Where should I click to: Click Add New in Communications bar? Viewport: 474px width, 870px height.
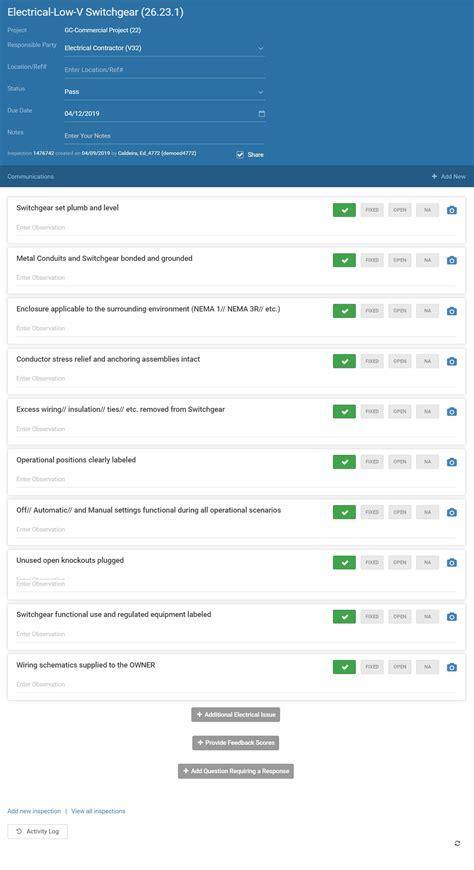tap(448, 176)
